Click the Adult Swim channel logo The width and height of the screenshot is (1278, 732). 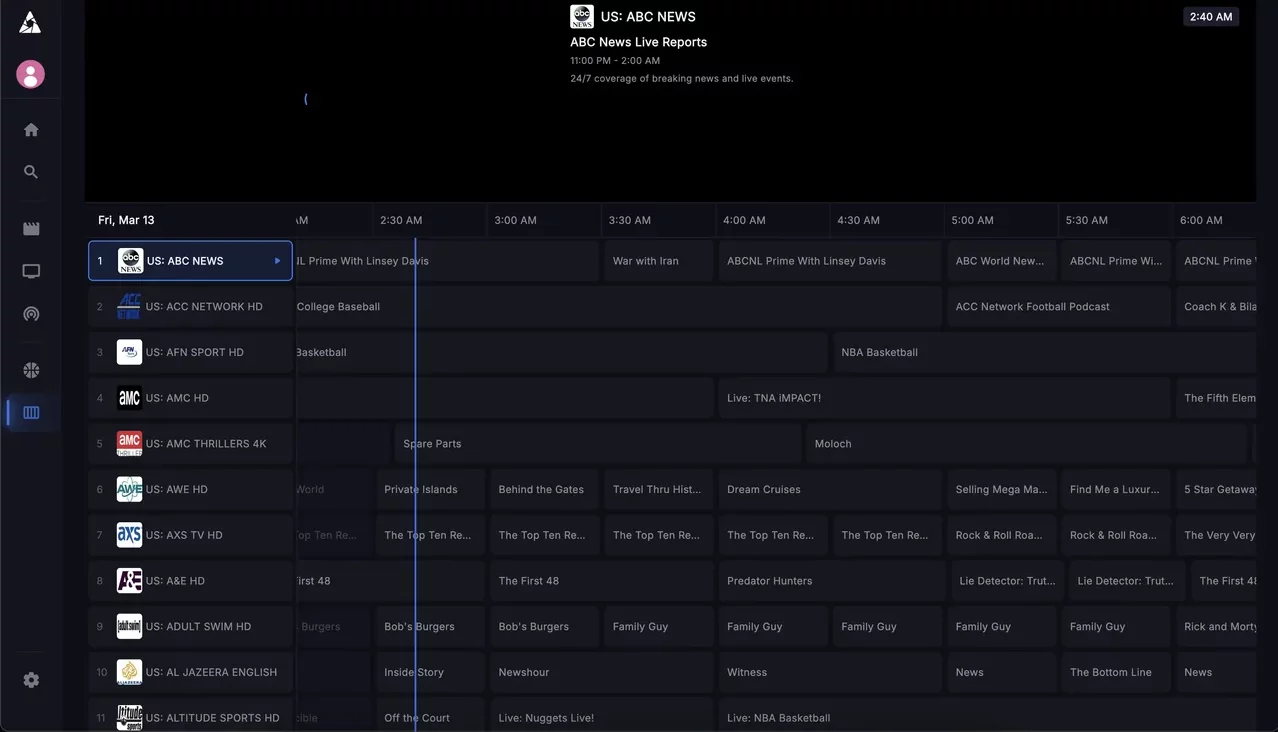(x=129, y=627)
